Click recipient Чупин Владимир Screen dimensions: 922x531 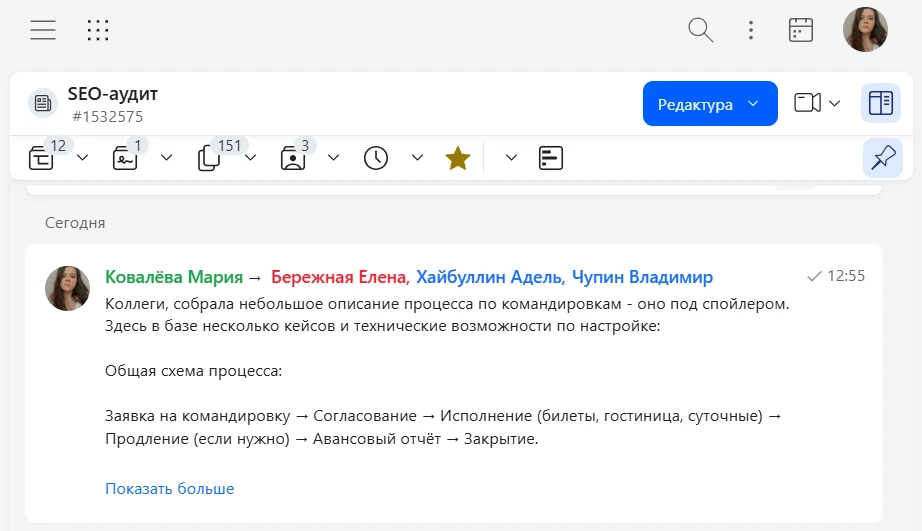pyautogui.click(x=642, y=276)
